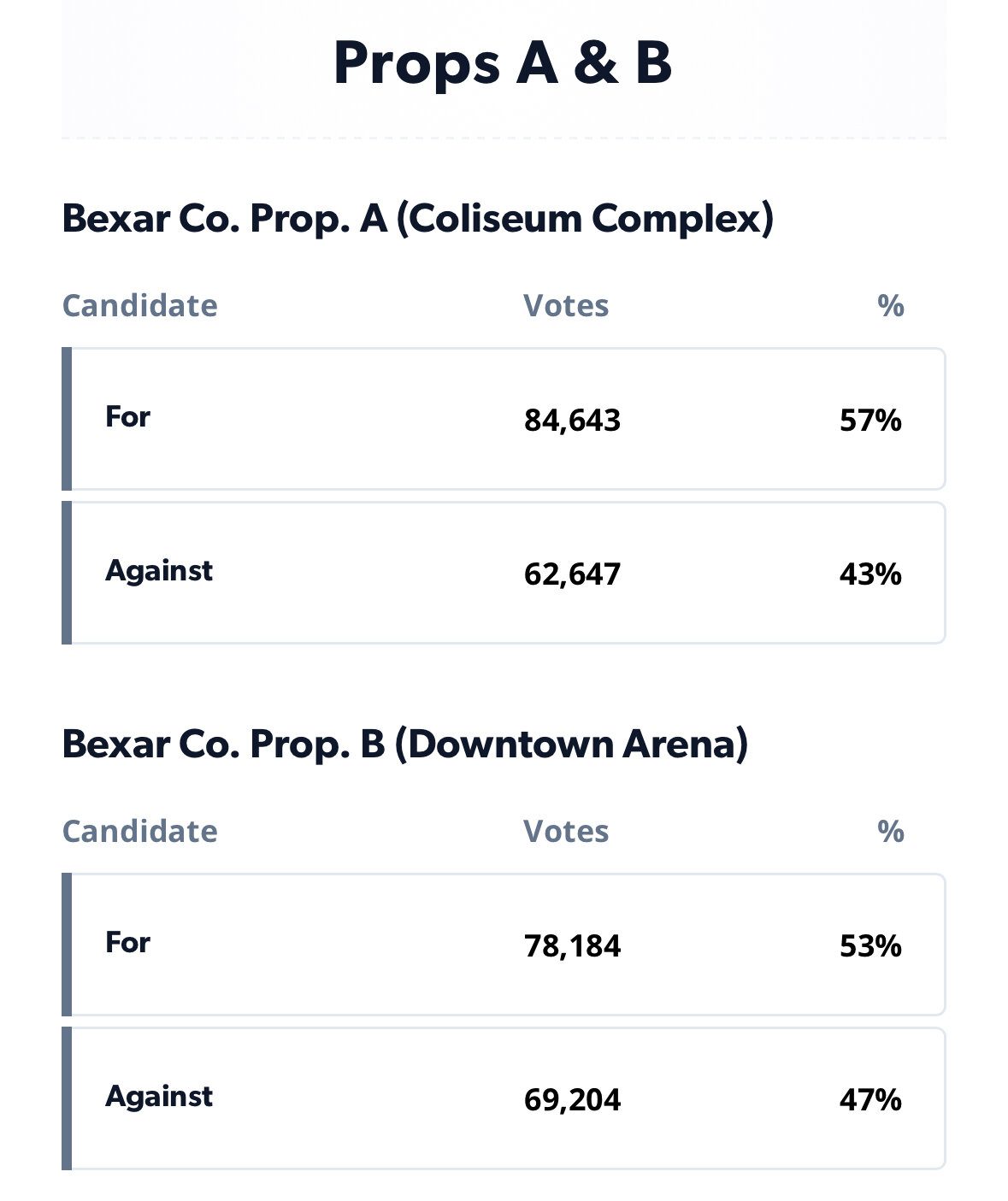
Task: Click the 84,643 vote count
Action: pyautogui.click(x=572, y=421)
